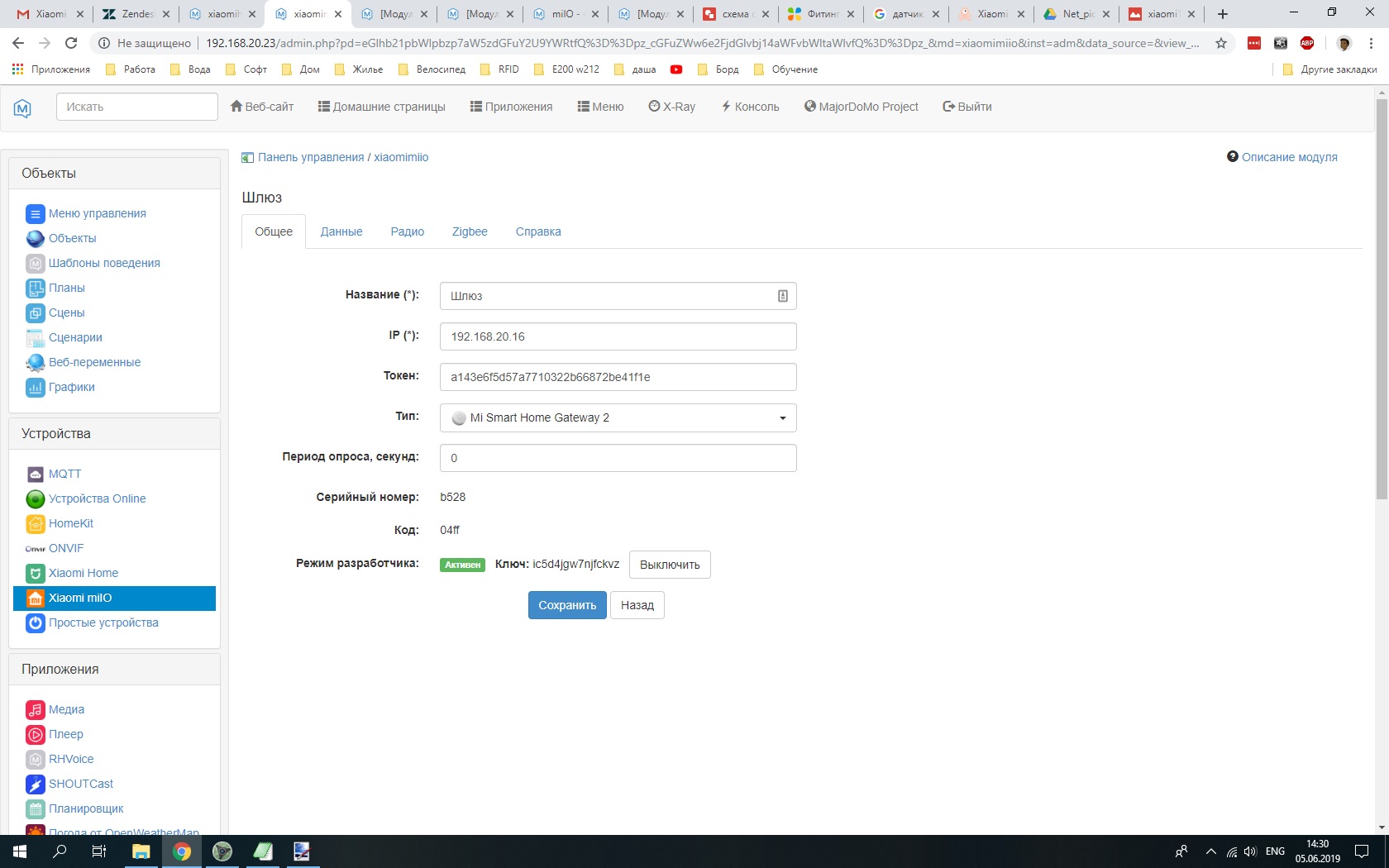Select the Общее tab
1389x868 pixels.
pyautogui.click(x=274, y=232)
